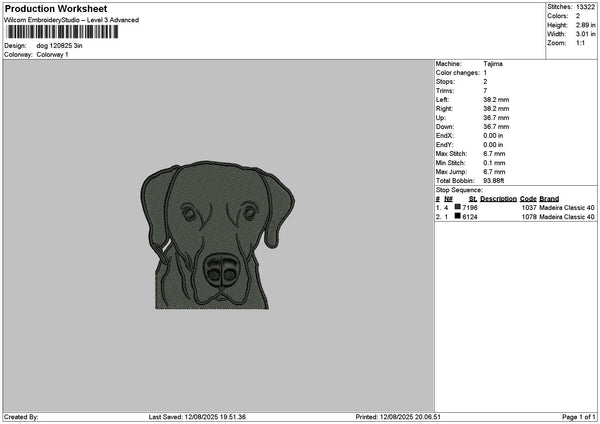Screen dimensions: 600x424
Task: Click the Stitches count 13322
Action: [585, 7]
